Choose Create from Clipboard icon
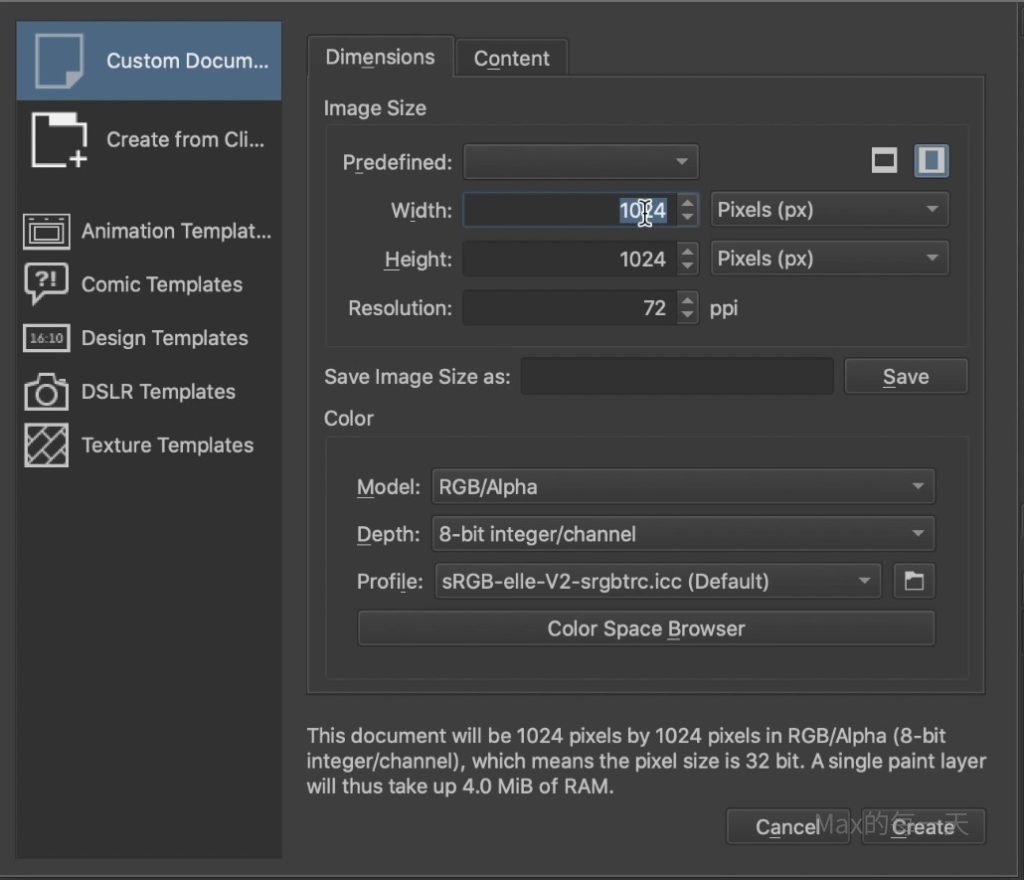Screen dimensions: 1024x880 click(x=59, y=140)
